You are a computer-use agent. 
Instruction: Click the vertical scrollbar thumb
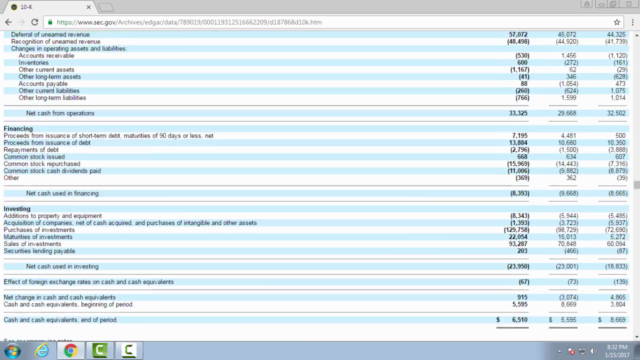coord(637,185)
